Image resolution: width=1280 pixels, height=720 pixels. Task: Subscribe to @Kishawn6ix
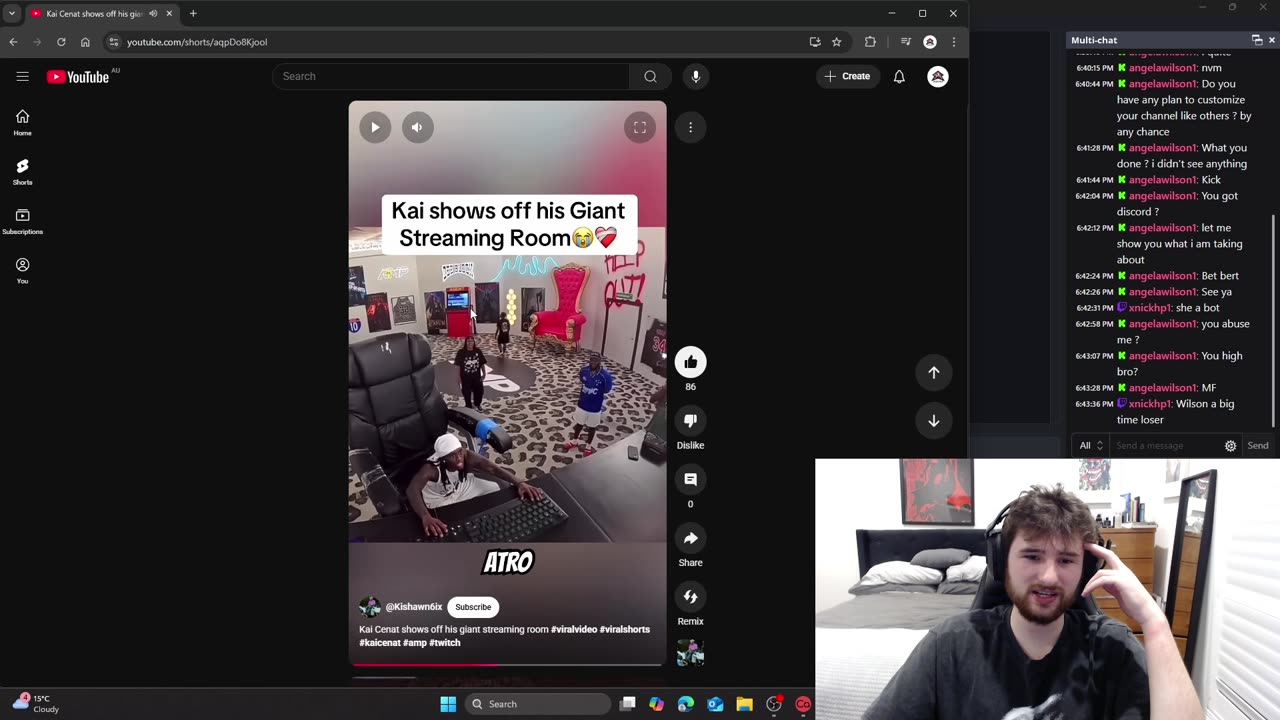[473, 607]
